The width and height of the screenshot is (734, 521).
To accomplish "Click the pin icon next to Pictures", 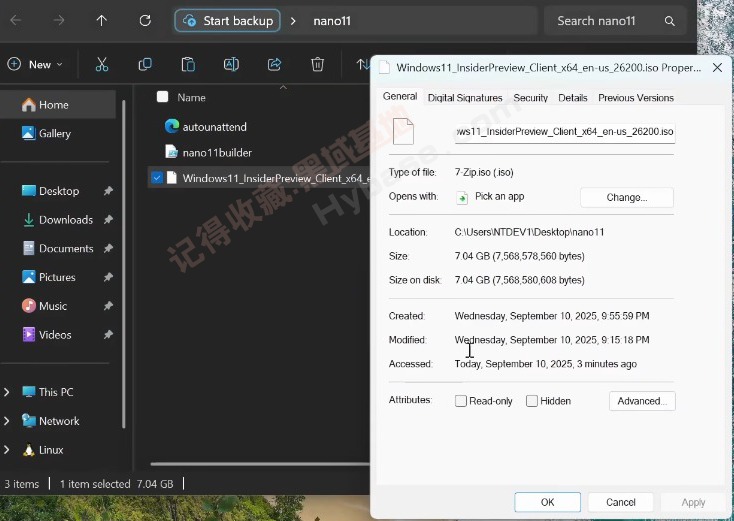I will pos(108,277).
